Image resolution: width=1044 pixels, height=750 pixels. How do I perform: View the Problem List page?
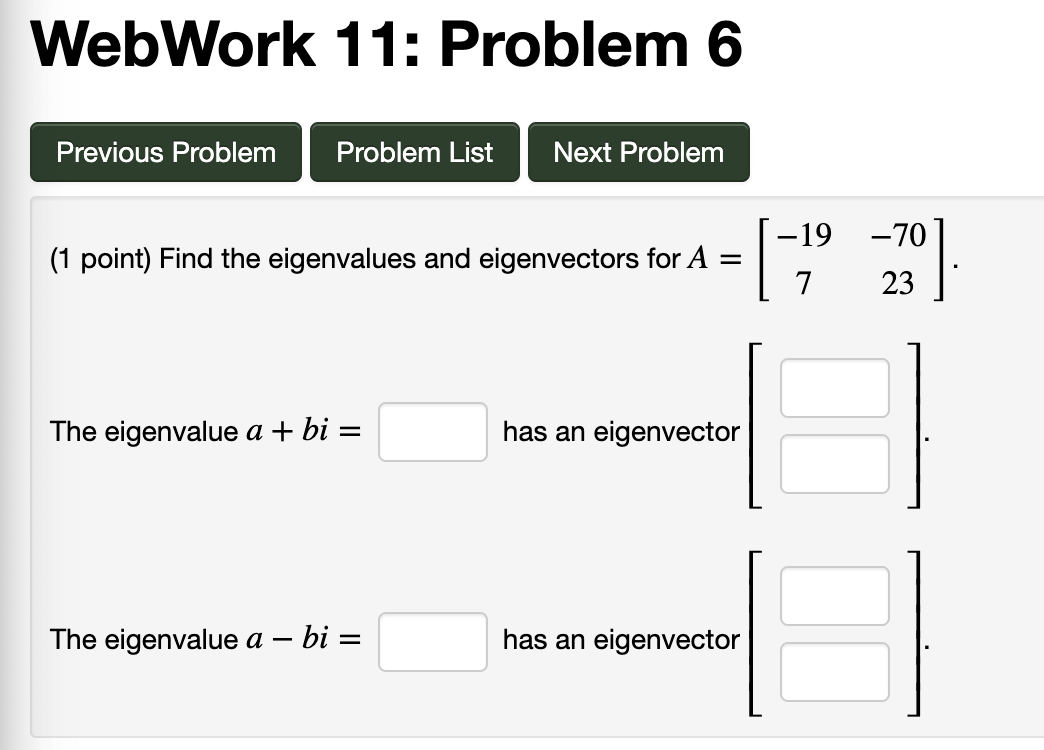[414, 152]
